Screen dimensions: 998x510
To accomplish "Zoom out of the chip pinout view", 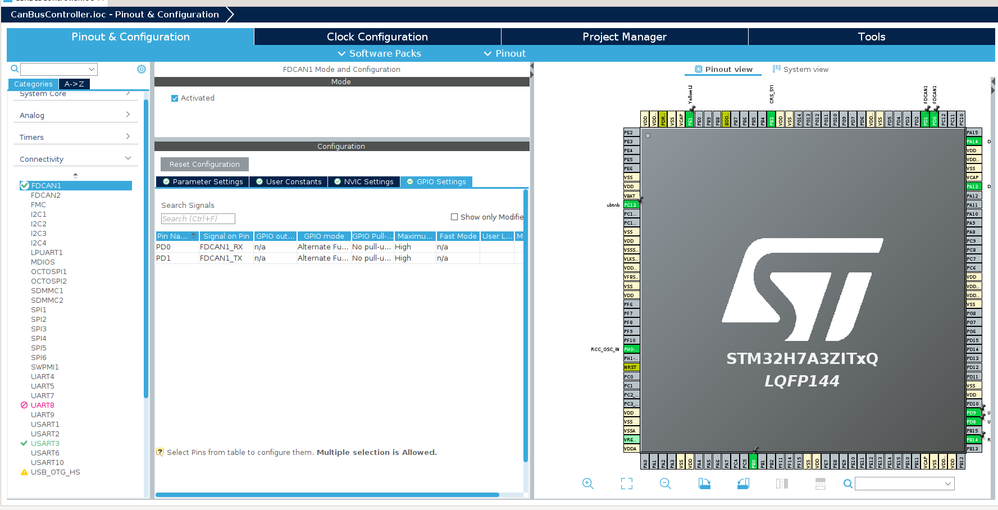I will (665, 483).
